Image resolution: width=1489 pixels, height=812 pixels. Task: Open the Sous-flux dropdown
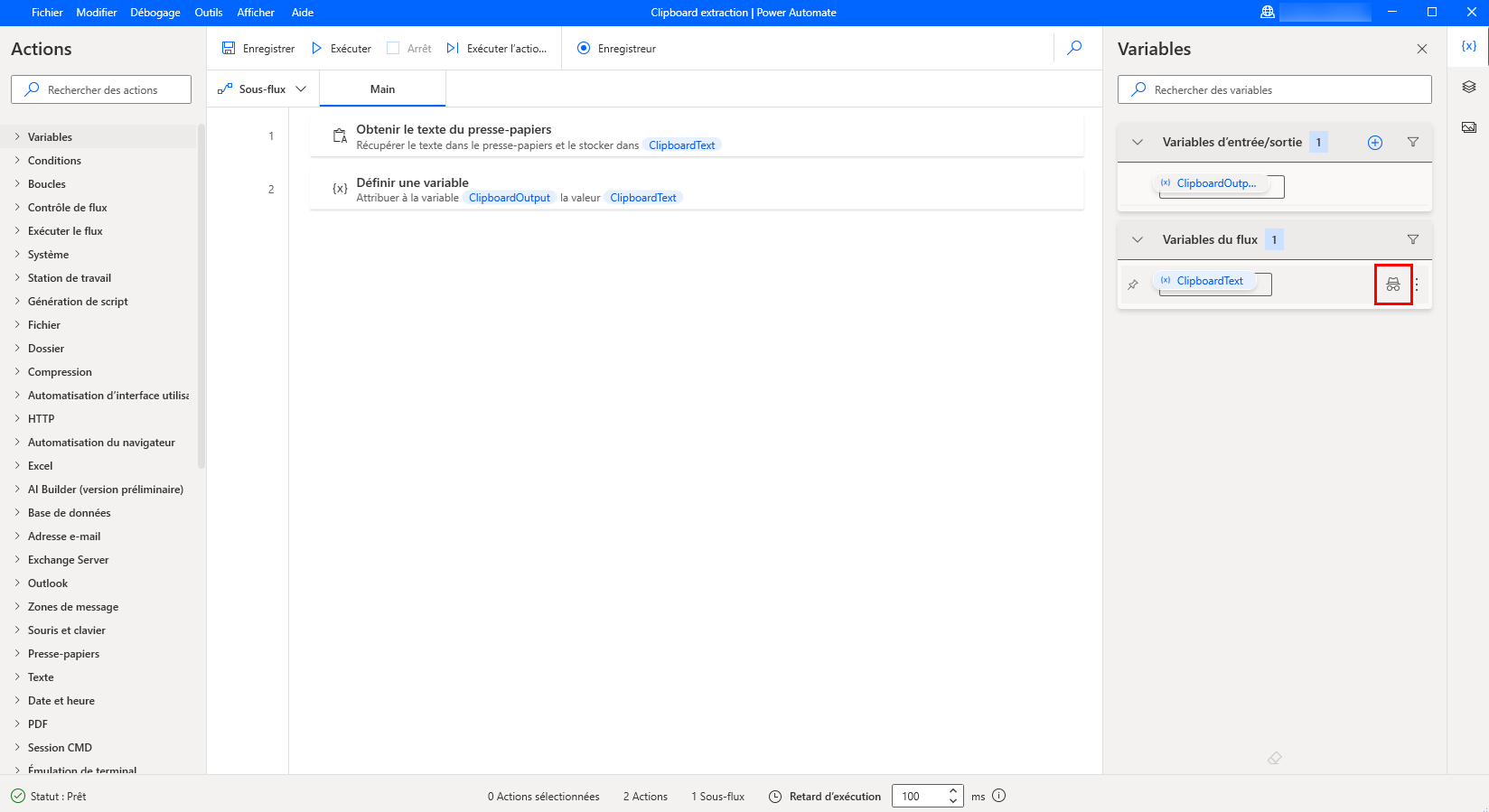[x=263, y=89]
